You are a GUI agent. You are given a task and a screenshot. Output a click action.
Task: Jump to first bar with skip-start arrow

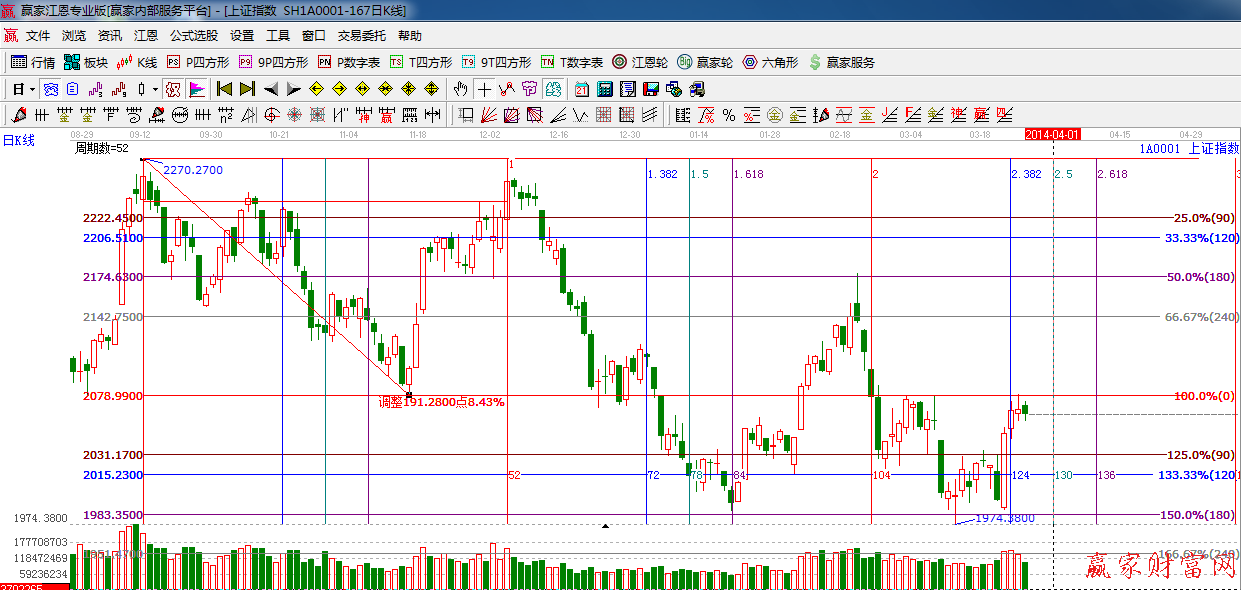point(225,89)
